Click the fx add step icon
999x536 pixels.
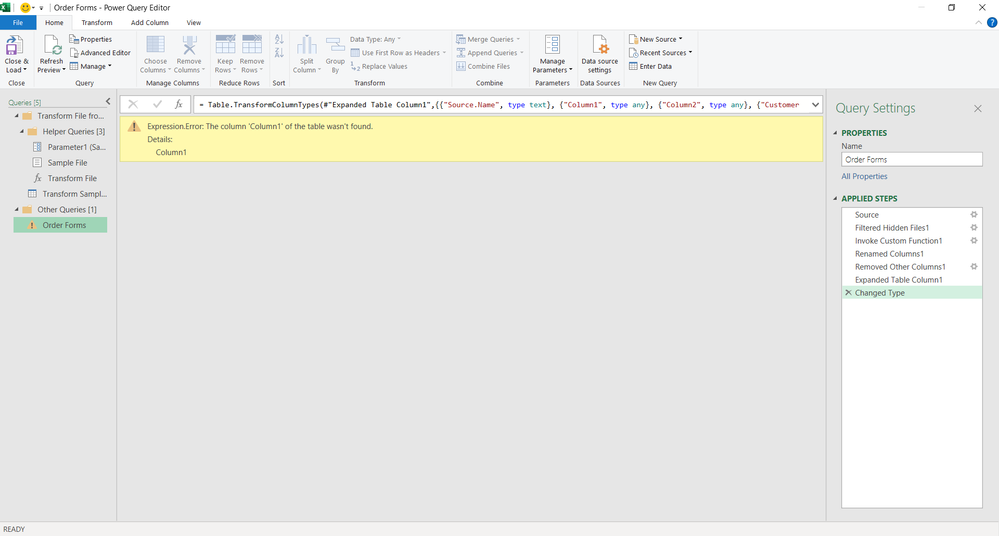click(179, 105)
